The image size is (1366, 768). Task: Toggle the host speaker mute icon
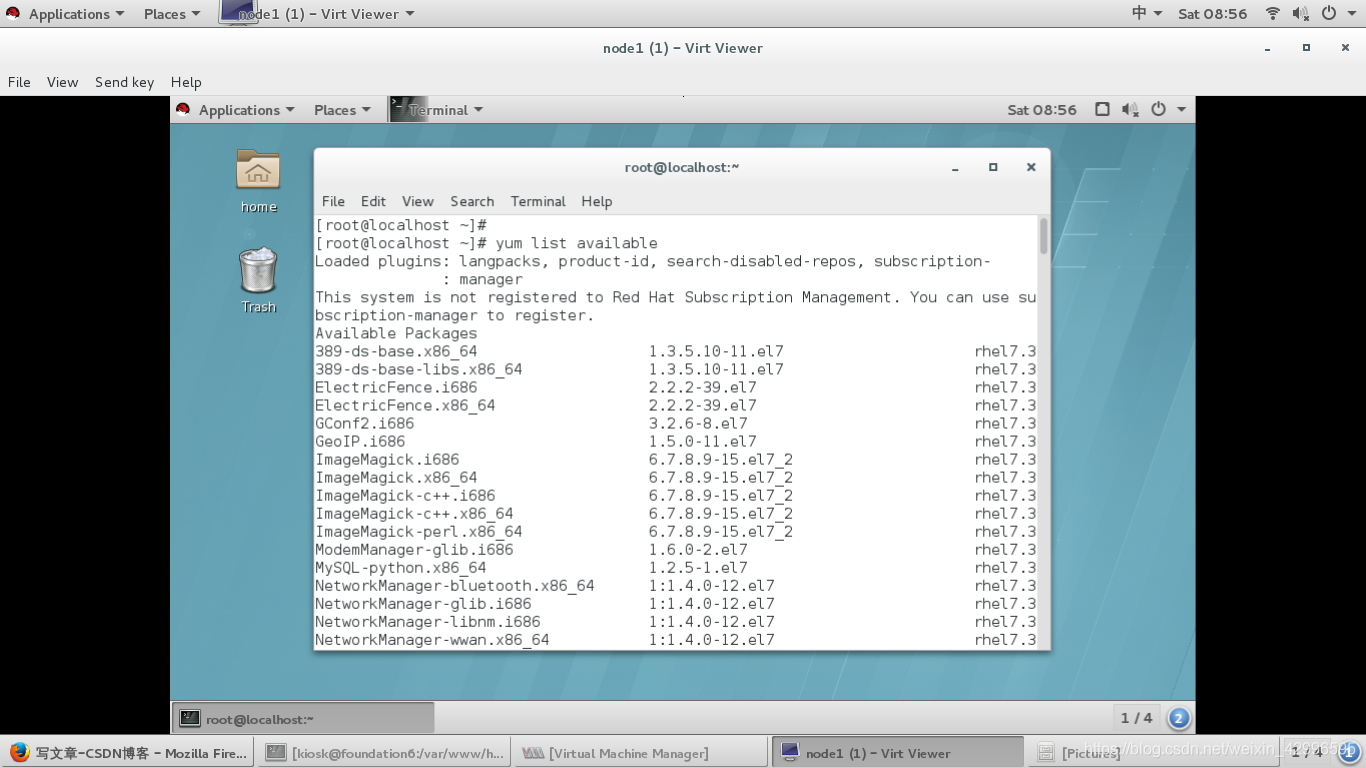(x=1299, y=13)
